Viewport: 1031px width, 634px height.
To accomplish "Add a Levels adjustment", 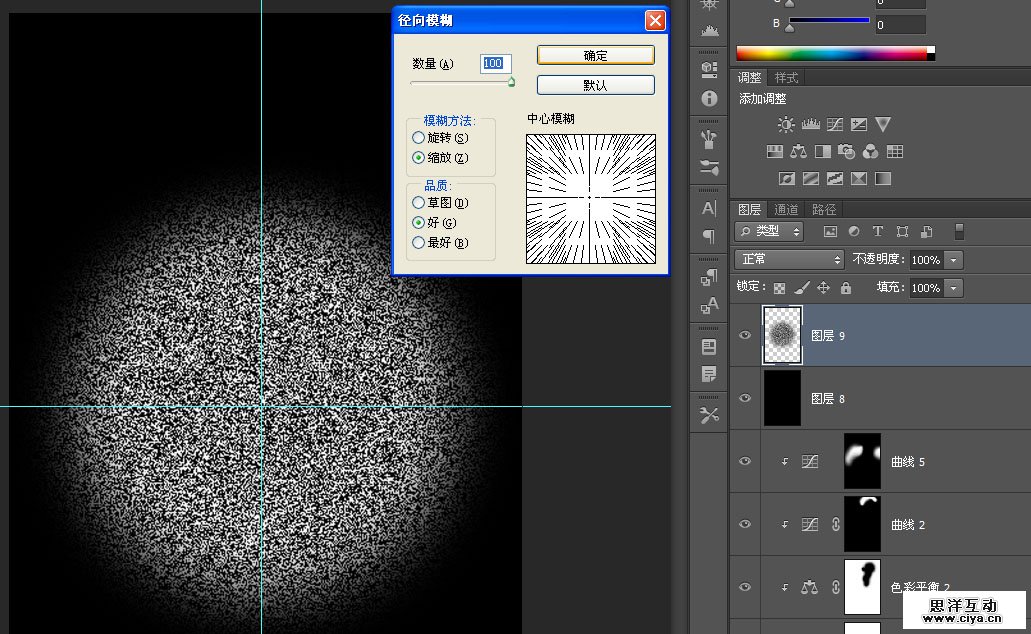I will (811, 125).
